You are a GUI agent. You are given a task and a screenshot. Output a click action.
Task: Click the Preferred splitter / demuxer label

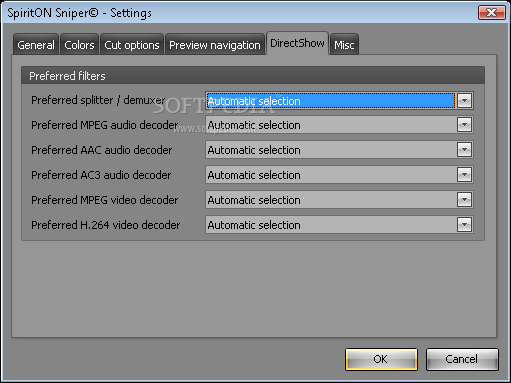[98, 100]
